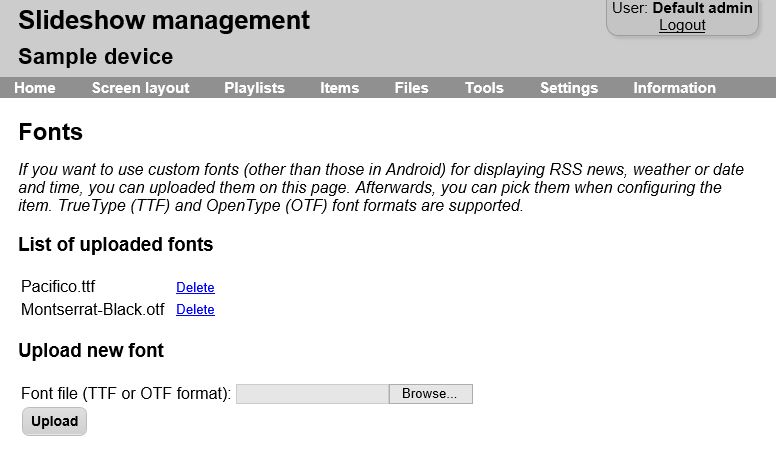
Task: Click the List of uploaded fonts heading
Action: (x=116, y=245)
